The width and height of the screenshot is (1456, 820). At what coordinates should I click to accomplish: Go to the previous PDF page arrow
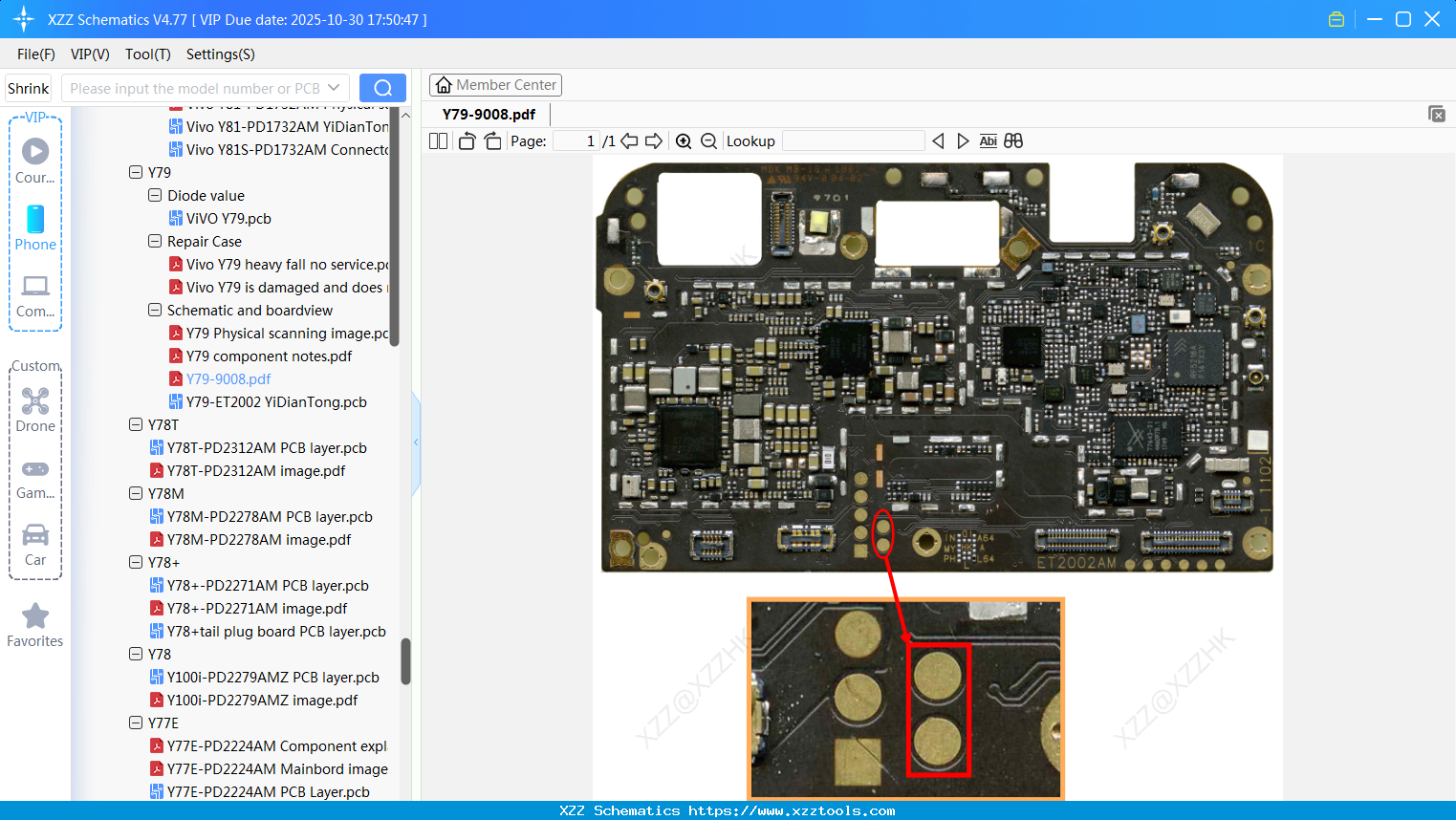point(629,141)
